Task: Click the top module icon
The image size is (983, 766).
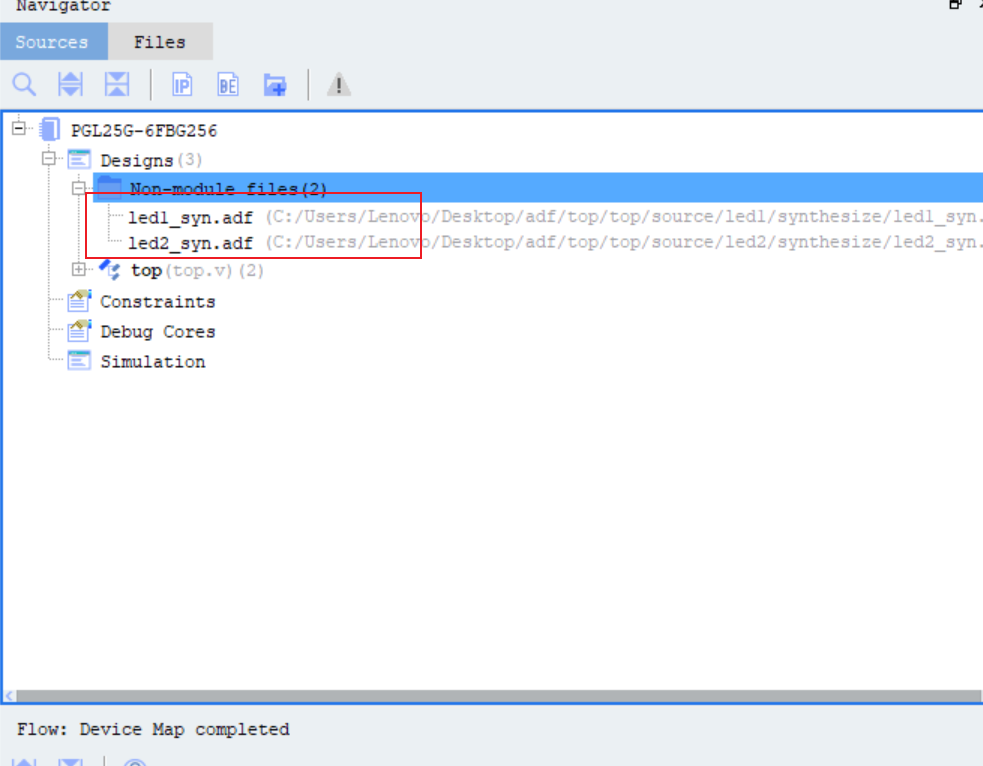Action: point(110,270)
